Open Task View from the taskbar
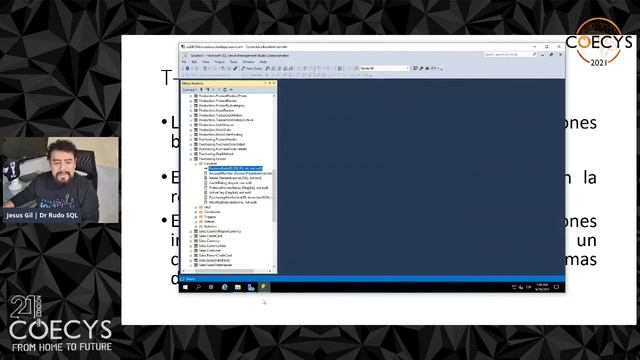640x360 pixels. (211, 287)
